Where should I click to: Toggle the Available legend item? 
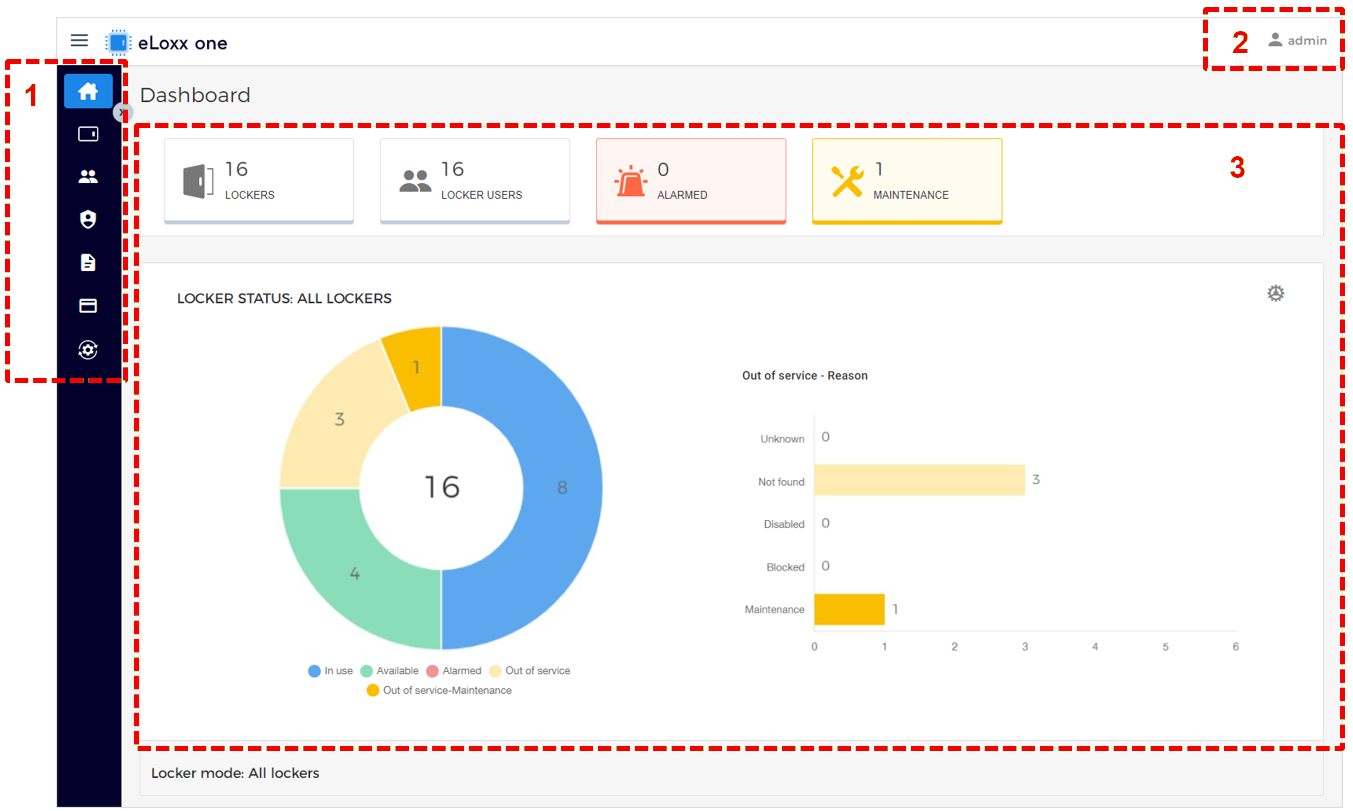click(x=389, y=671)
